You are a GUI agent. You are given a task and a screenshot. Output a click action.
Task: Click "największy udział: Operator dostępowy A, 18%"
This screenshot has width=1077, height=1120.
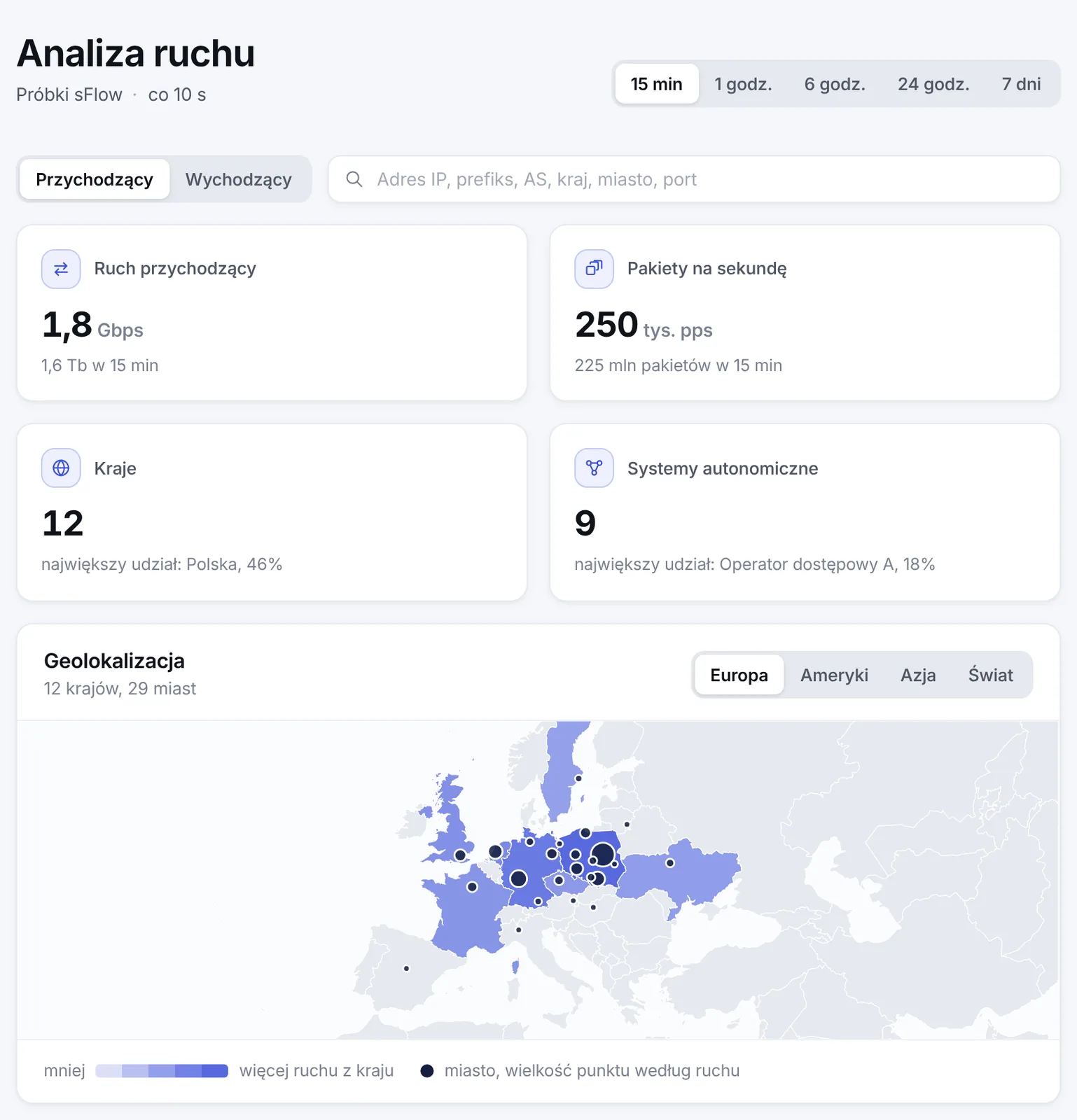(x=755, y=564)
